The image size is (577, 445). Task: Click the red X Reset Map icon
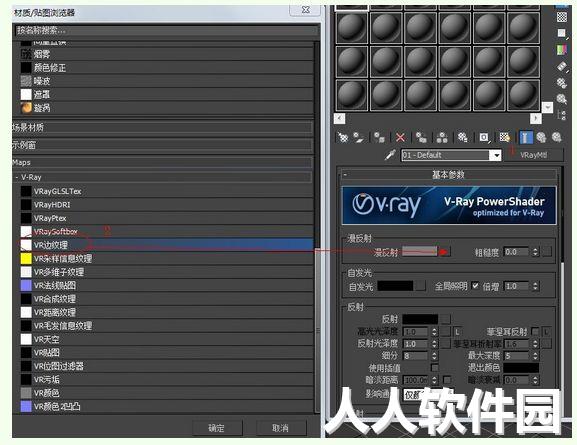coord(400,138)
